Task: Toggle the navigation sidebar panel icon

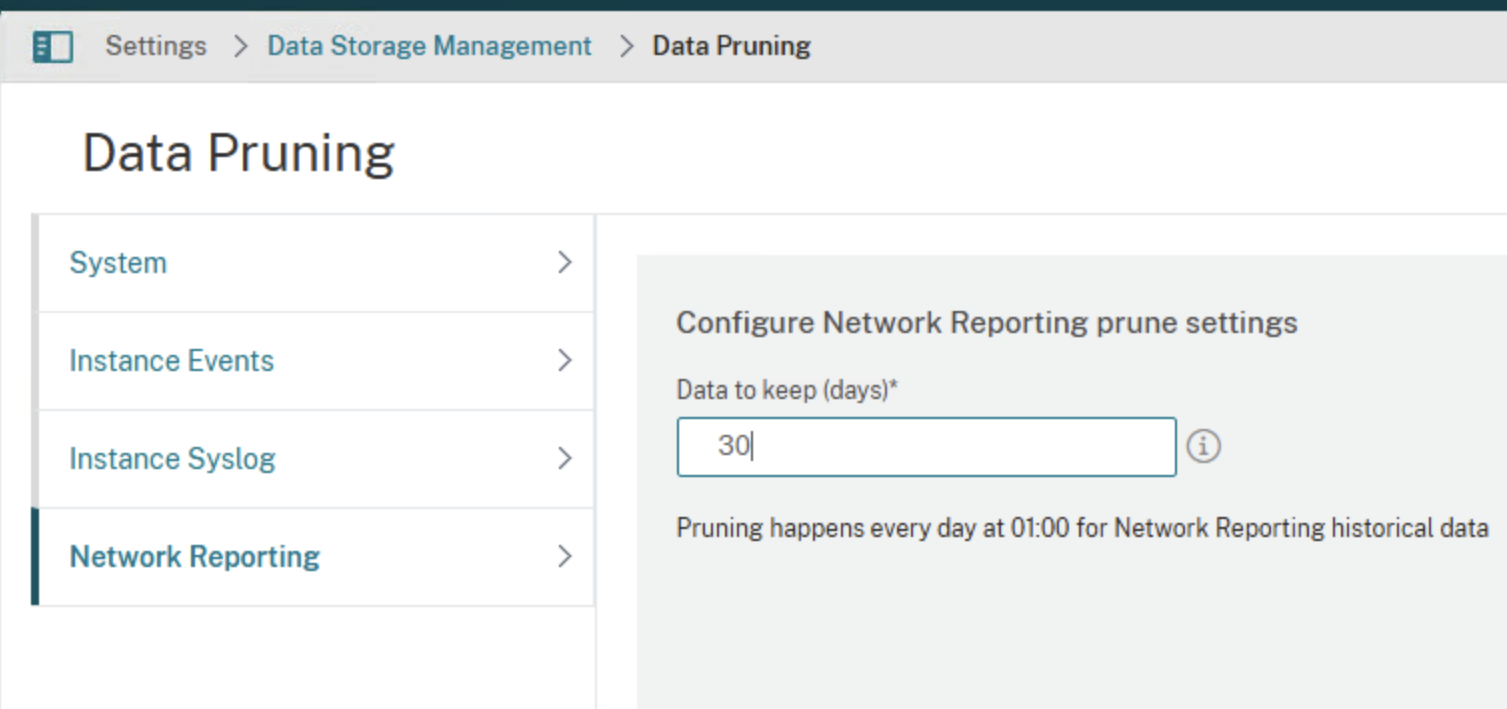Action: pos(52,47)
